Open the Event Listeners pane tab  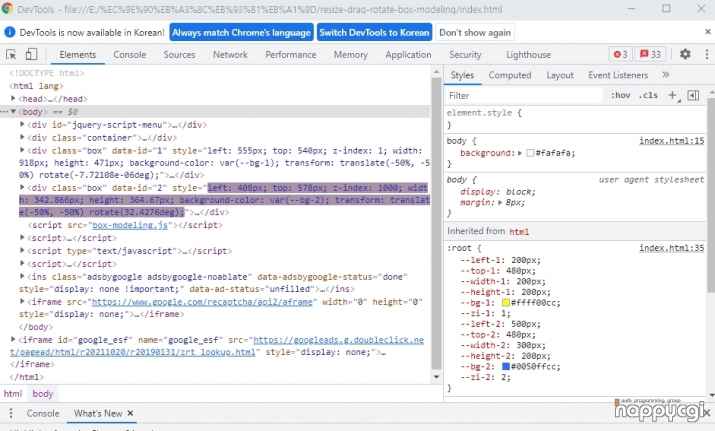pyautogui.click(x=618, y=75)
